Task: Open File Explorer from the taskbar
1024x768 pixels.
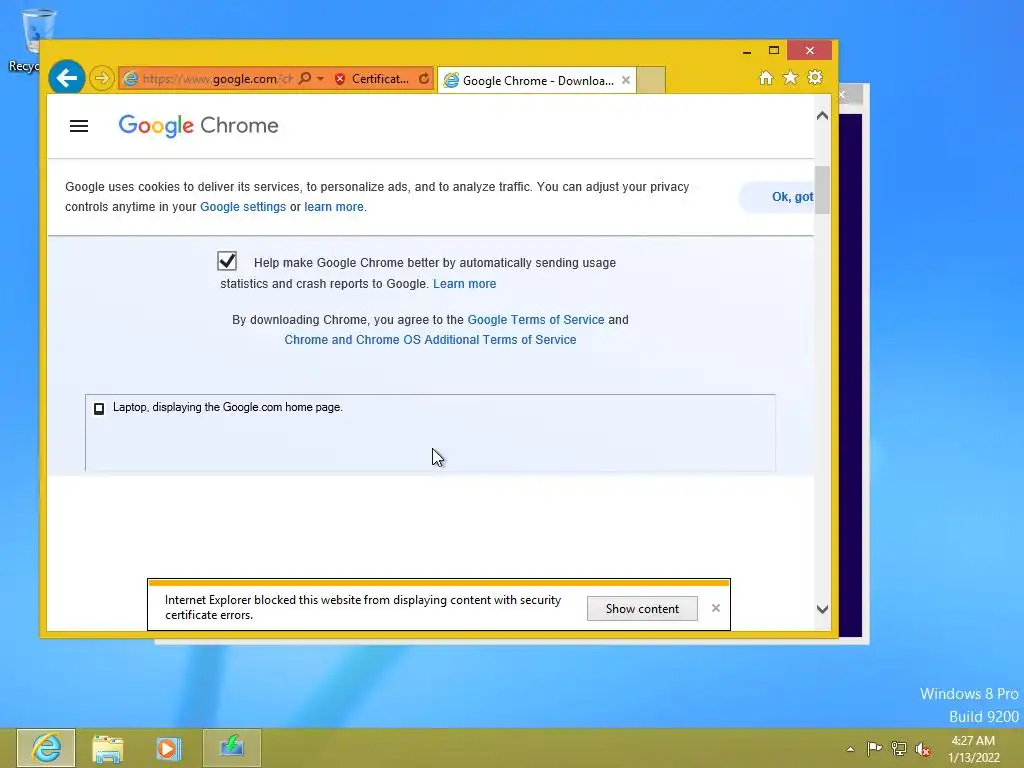Action: (x=108, y=748)
